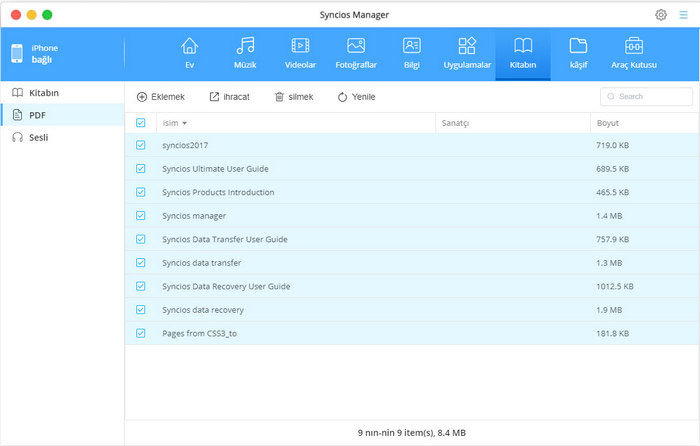Refresh list with Yenile

pyautogui.click(x=356, y=97)
